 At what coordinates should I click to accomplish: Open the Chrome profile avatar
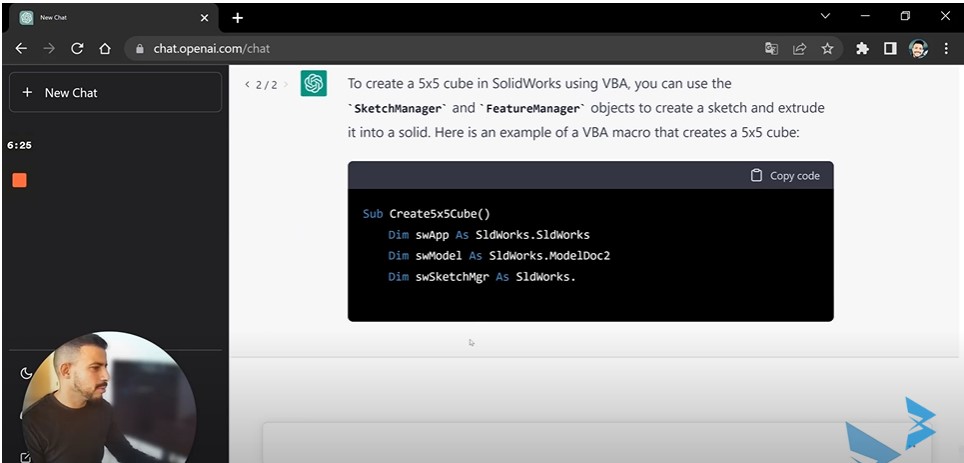click(x=919, y=49)
